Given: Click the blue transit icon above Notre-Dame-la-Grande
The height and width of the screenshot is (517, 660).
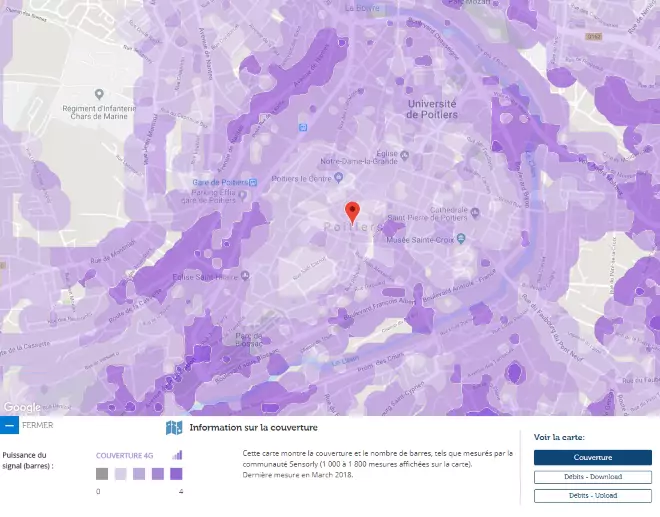Looking at the screenshot, I should (303, 127).
